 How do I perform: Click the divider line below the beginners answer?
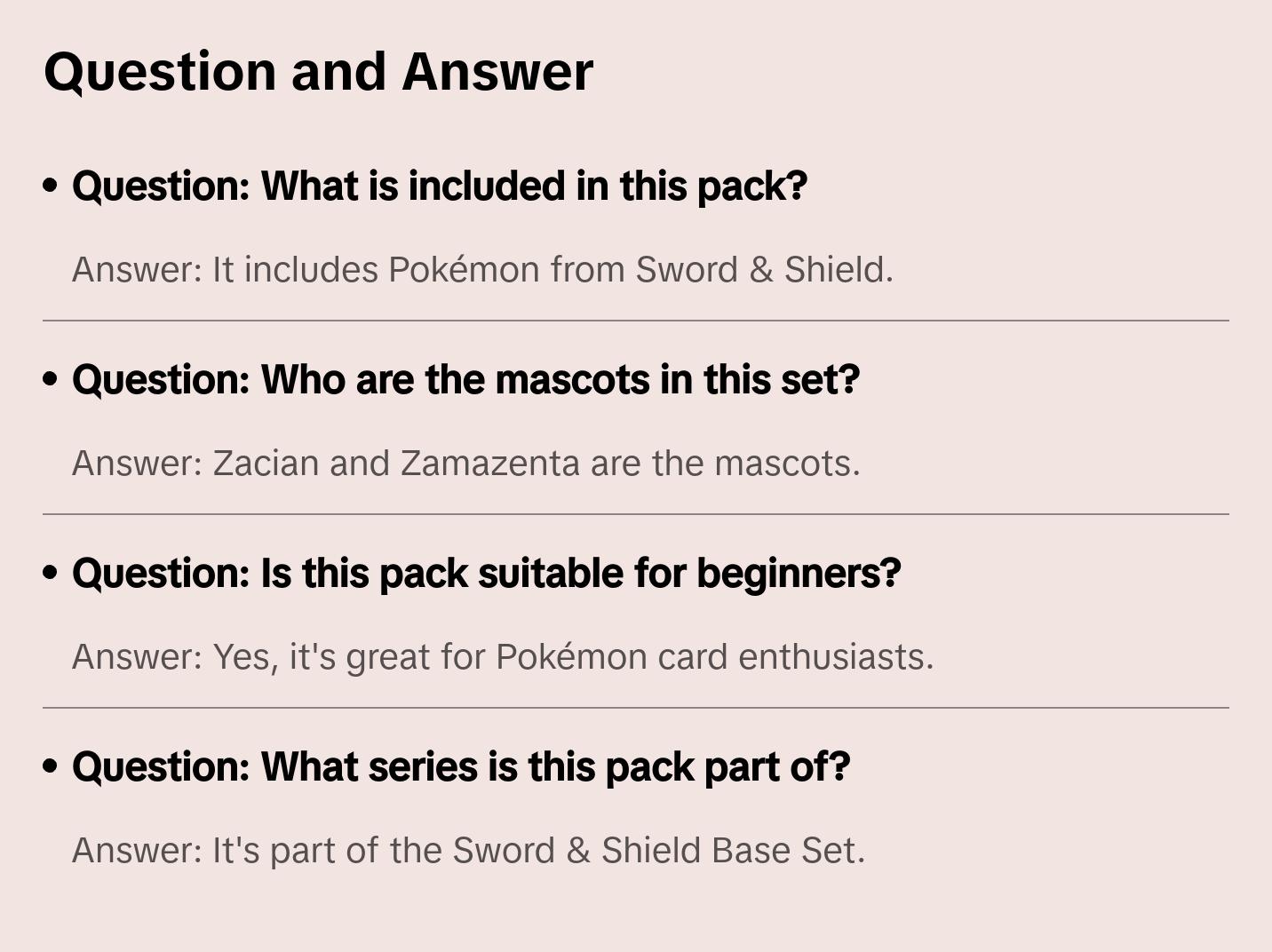pos(636,708)
